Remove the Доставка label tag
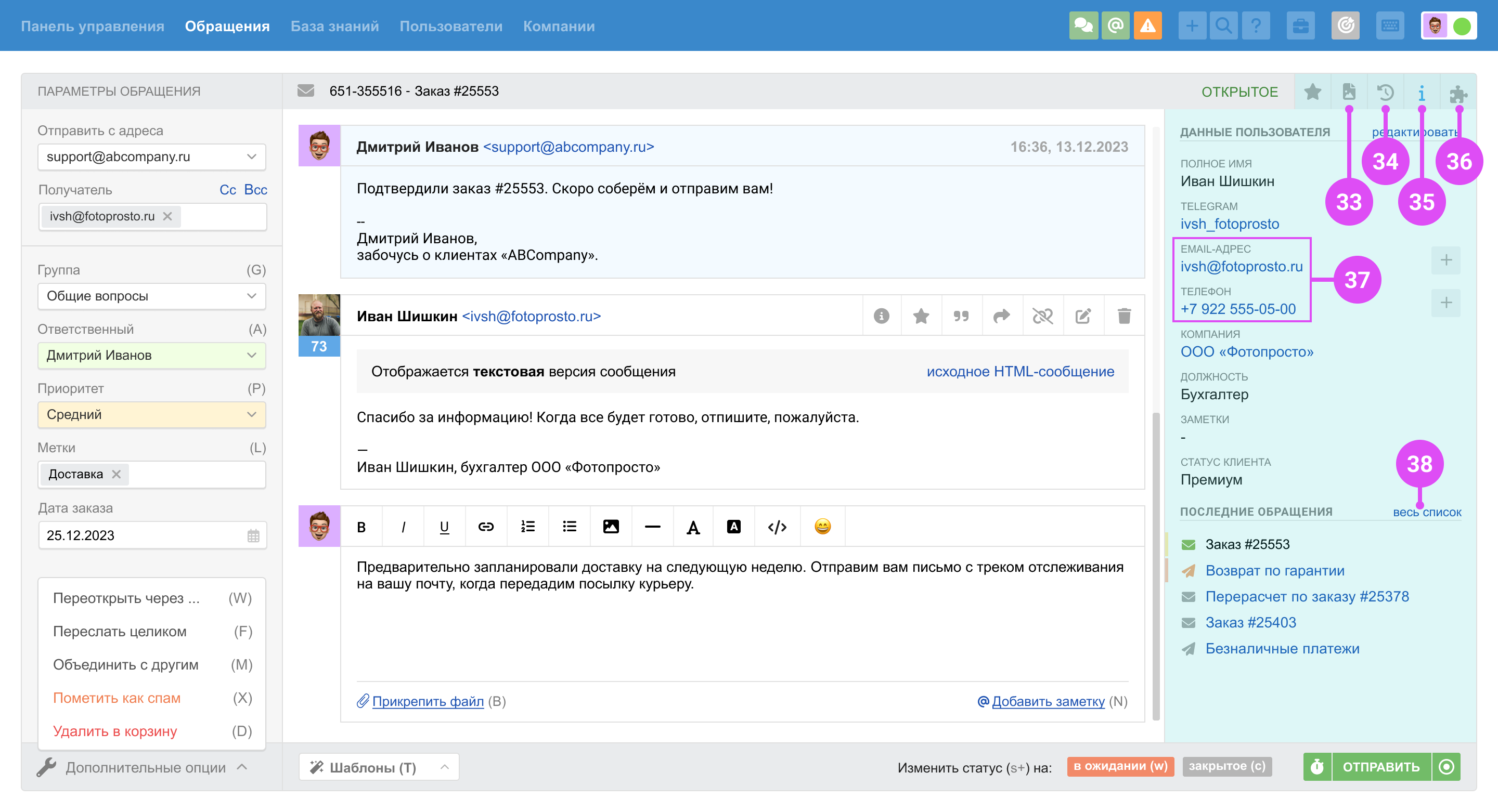The image size is (1498, 812). click(117, 474)
